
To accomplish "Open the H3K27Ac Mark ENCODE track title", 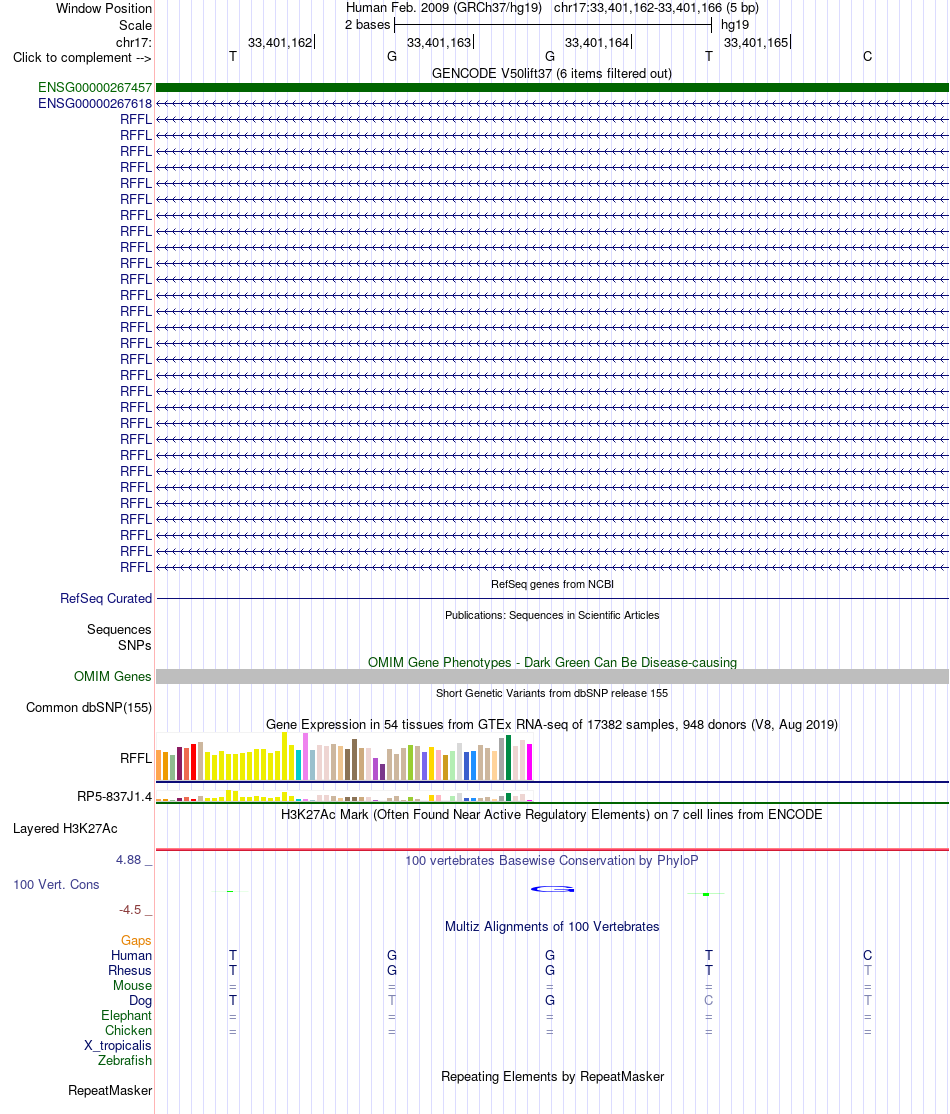I will tap(552, 814).
